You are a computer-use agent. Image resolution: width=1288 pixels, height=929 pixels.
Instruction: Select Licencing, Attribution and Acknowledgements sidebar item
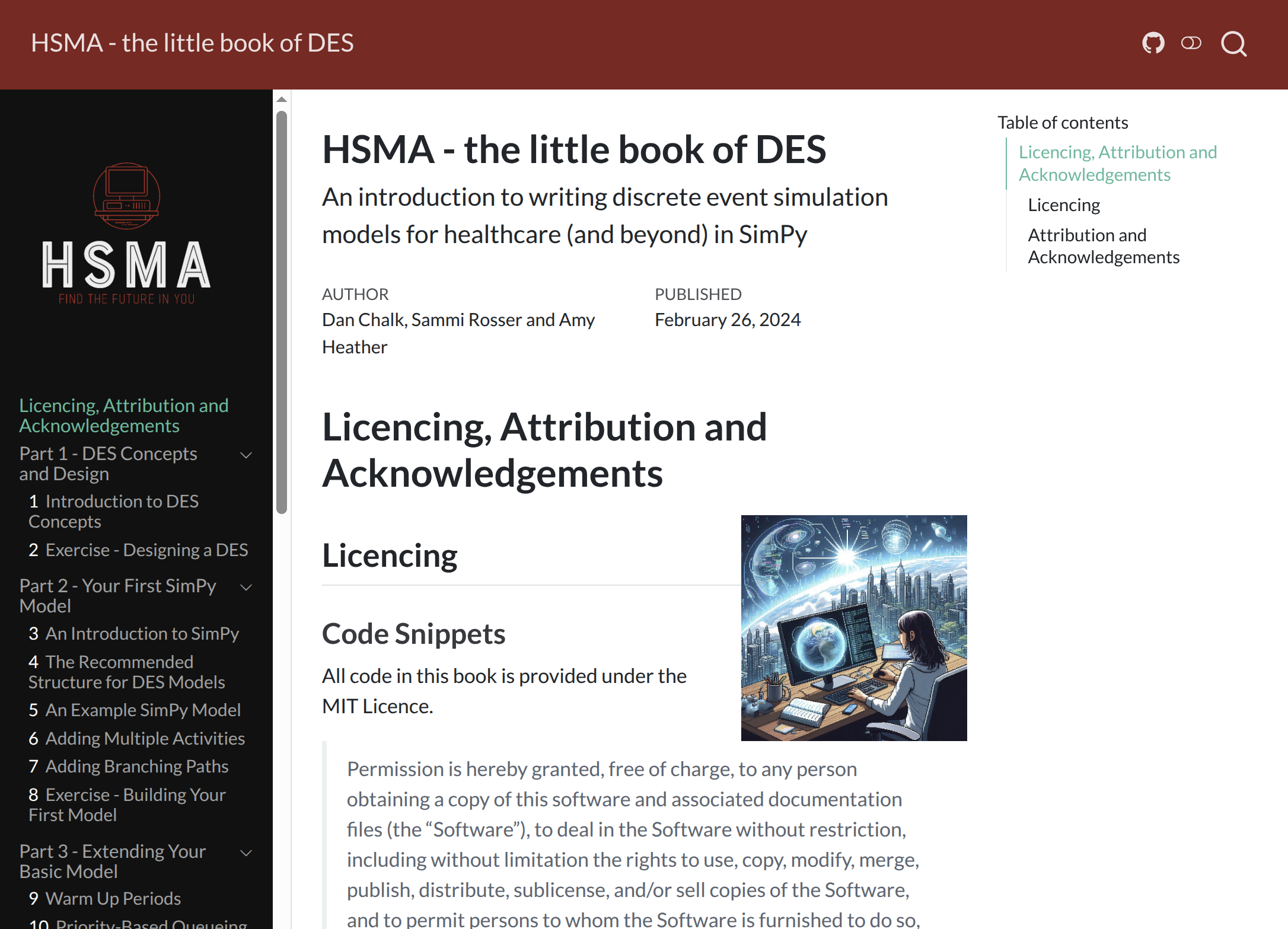[x=123, y=416]
